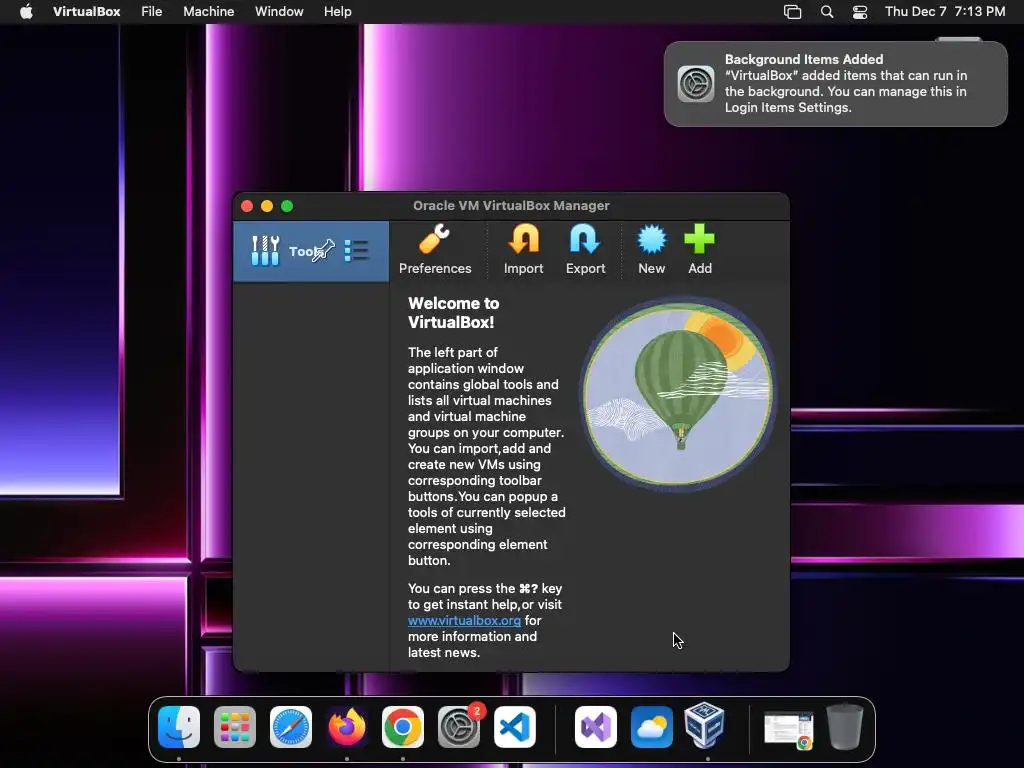The width and height of the screenshot is (1024, 768).
Task: Click the green Add machine icon
Action: click(x=699, y=249)
